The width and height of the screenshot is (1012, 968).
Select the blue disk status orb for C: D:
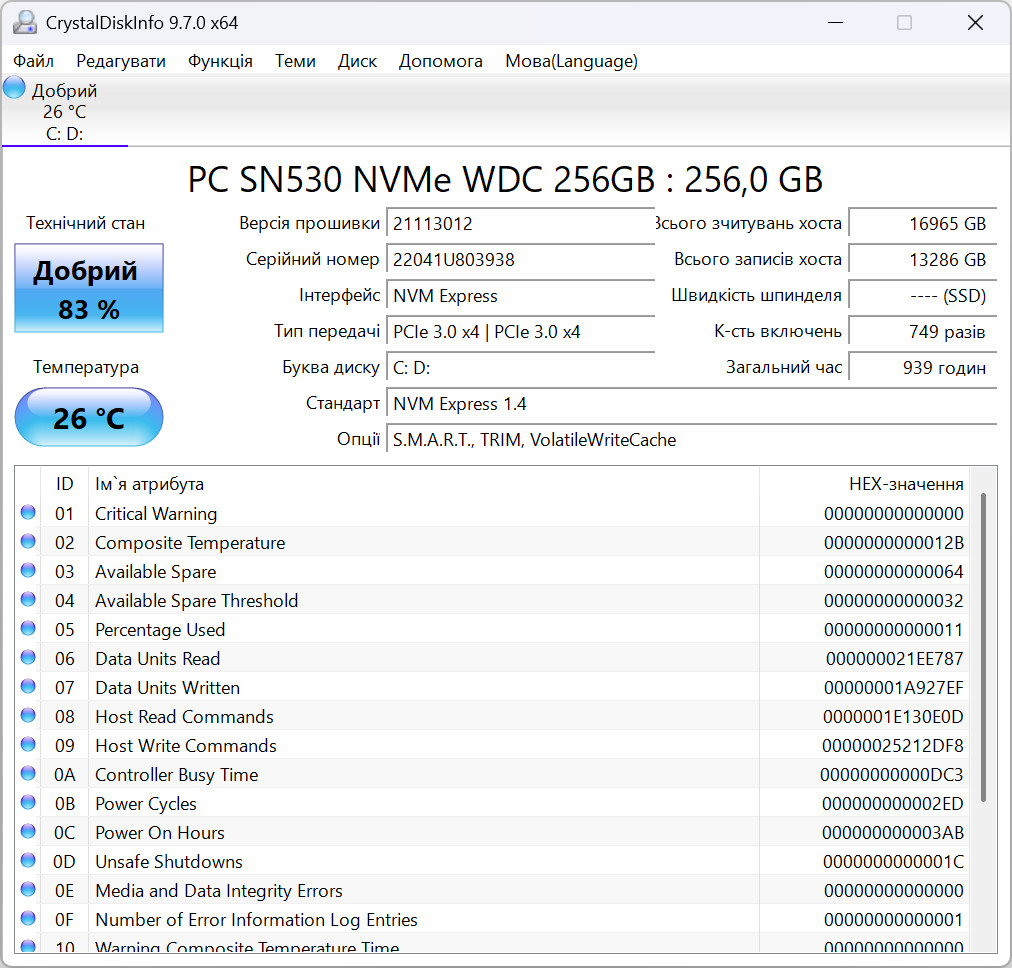coord(14,87)
